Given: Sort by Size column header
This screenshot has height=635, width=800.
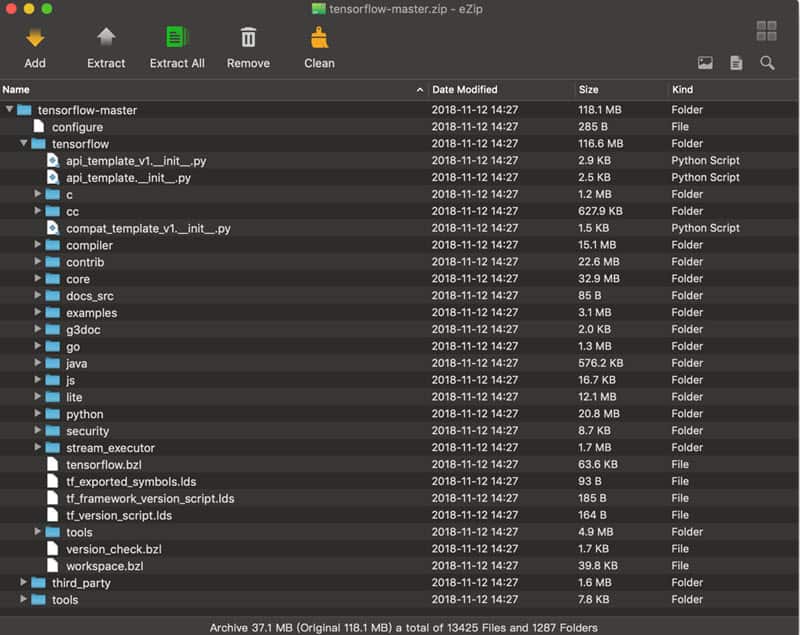Looking at the screenshot, I should 618,90.
